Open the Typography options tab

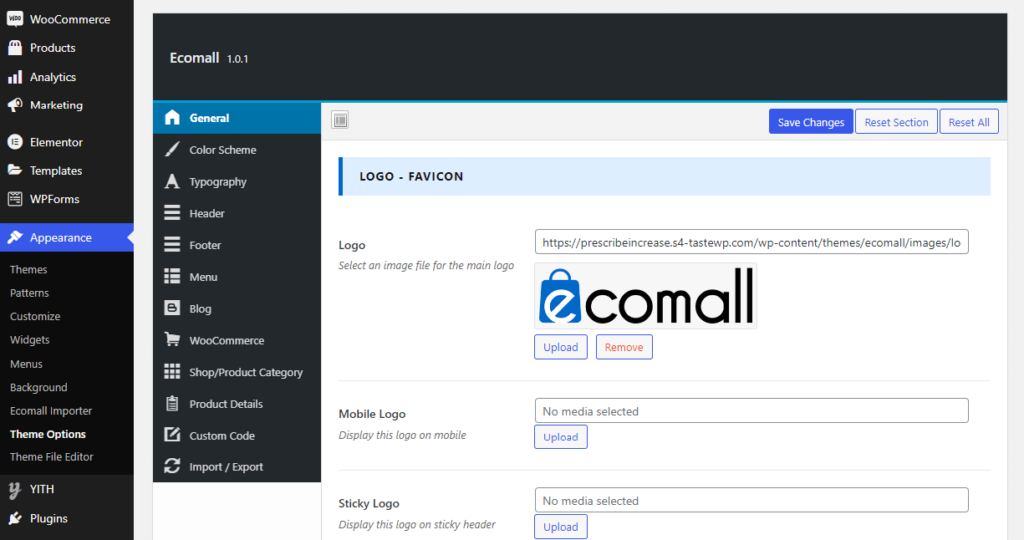[x=237, y=182]
